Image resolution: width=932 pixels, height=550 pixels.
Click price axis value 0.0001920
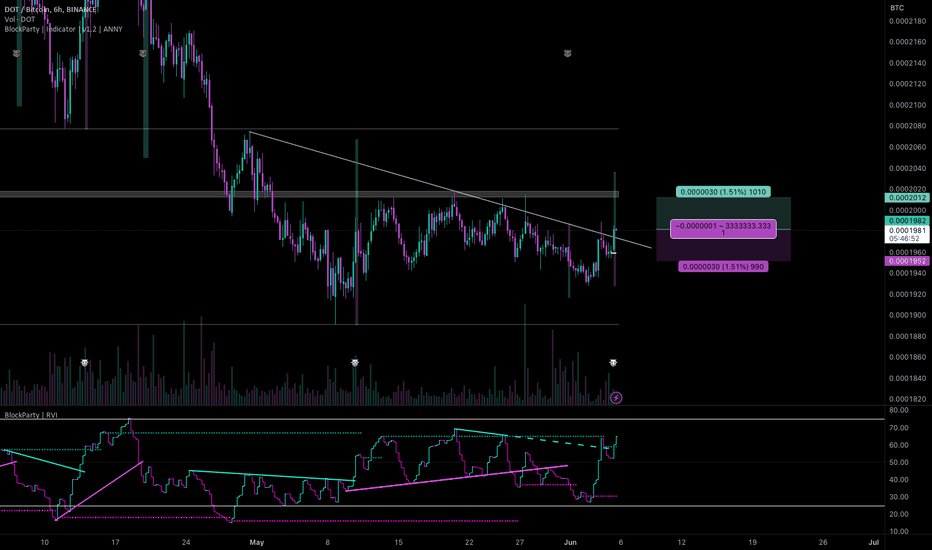907,294
